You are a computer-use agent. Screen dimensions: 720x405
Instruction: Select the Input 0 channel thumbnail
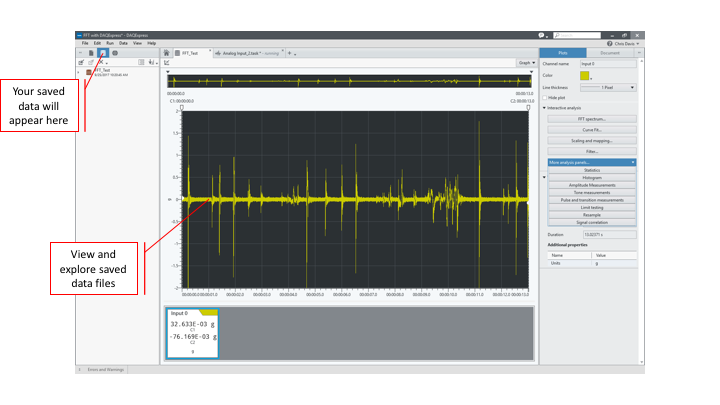tap(191, 332)
